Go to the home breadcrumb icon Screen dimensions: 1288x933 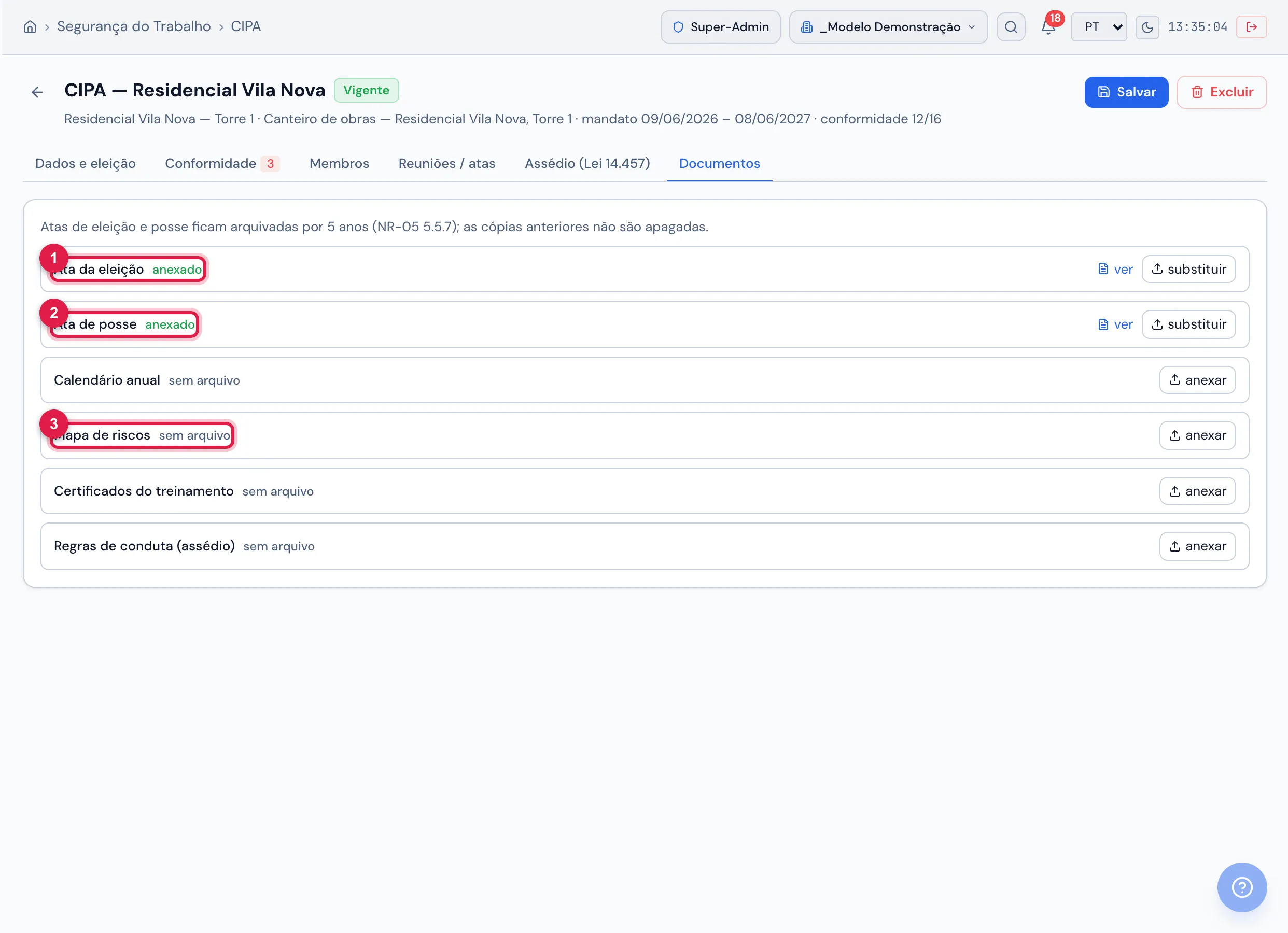tap(30, 26)
